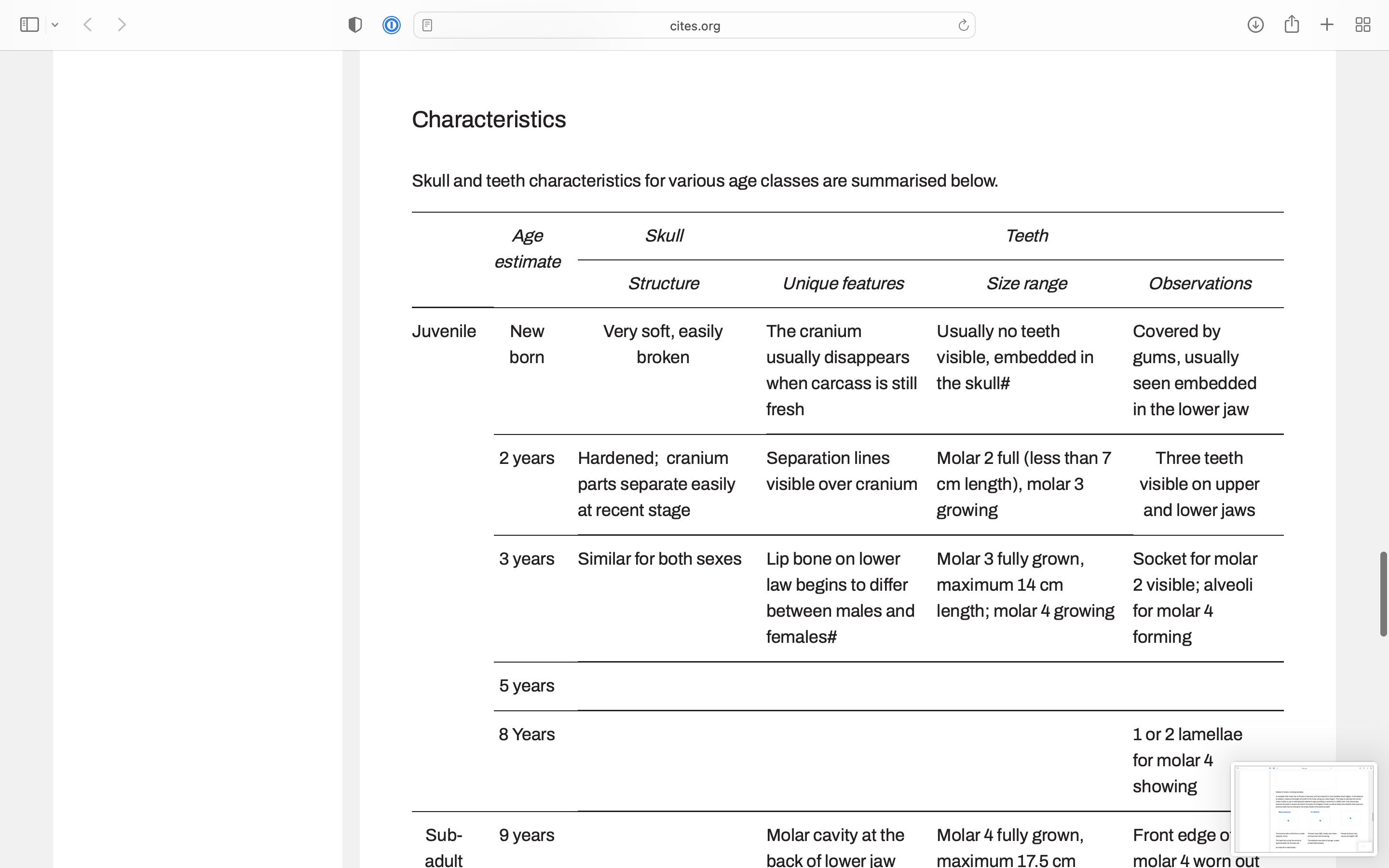Toggle the Safari sidebar

[29, 25]
